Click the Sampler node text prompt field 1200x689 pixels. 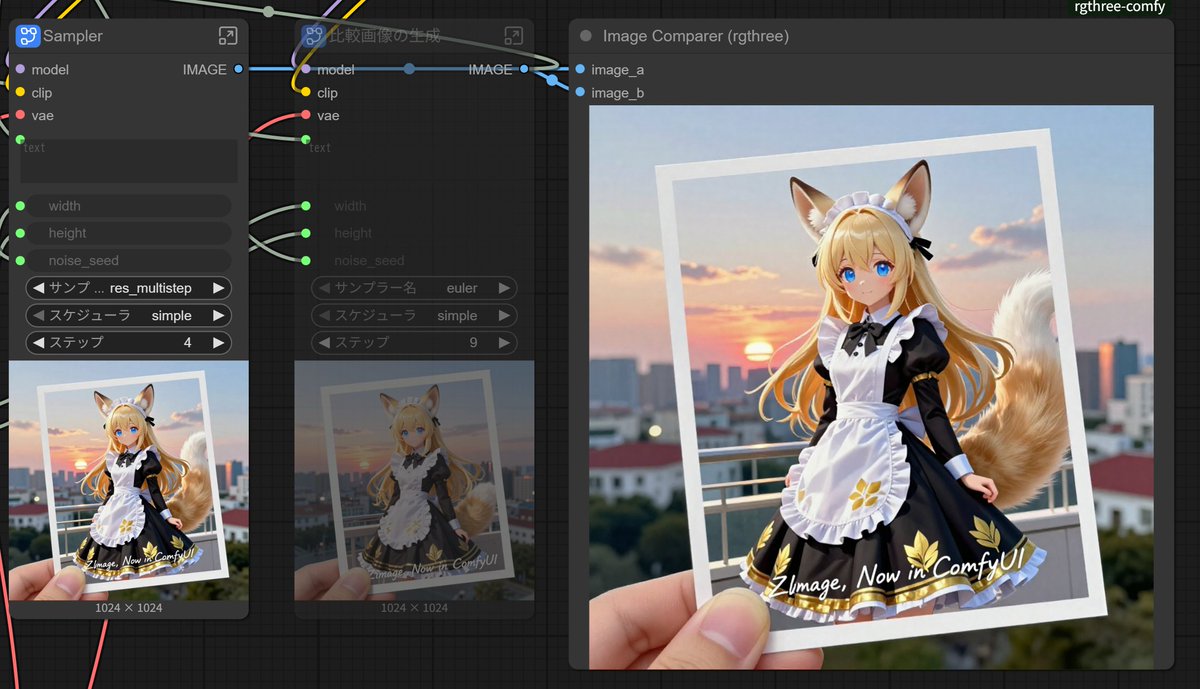point(129,161)
